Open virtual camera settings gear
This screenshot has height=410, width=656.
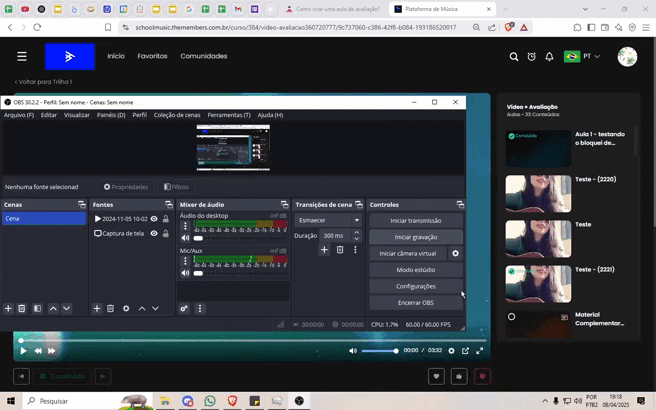pos(455,254)
